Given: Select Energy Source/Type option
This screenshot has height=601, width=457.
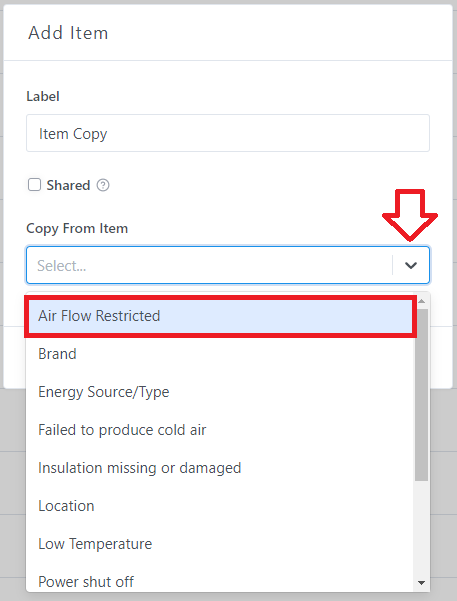Looking at the screenshot, I should point(220,392).
